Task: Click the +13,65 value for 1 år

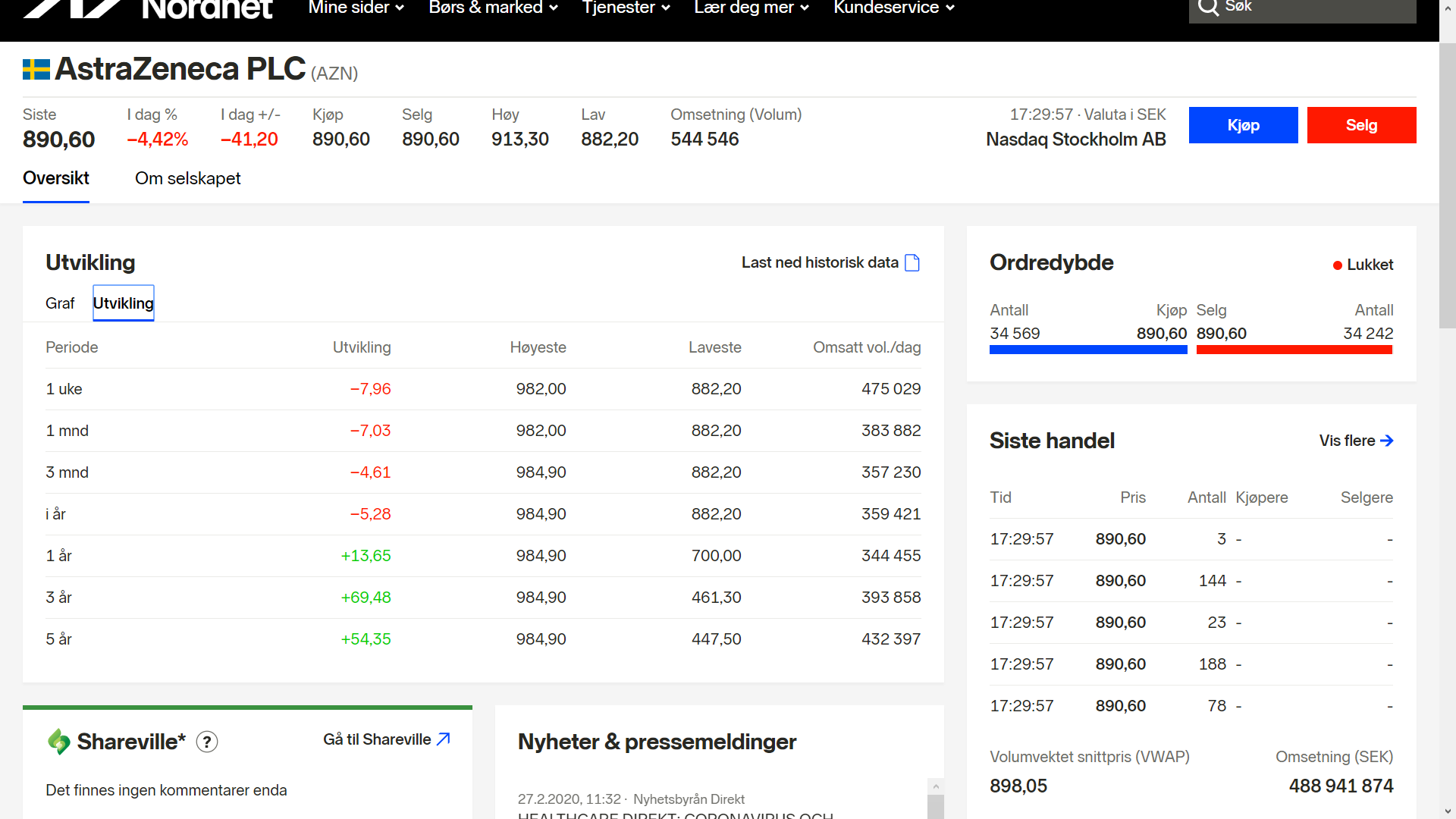Action: pos(366,556)
